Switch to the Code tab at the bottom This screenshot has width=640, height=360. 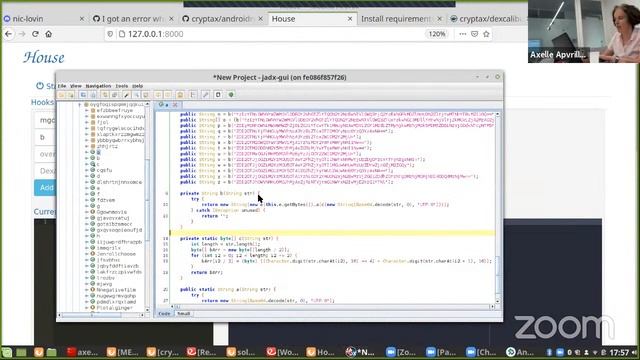164,313
